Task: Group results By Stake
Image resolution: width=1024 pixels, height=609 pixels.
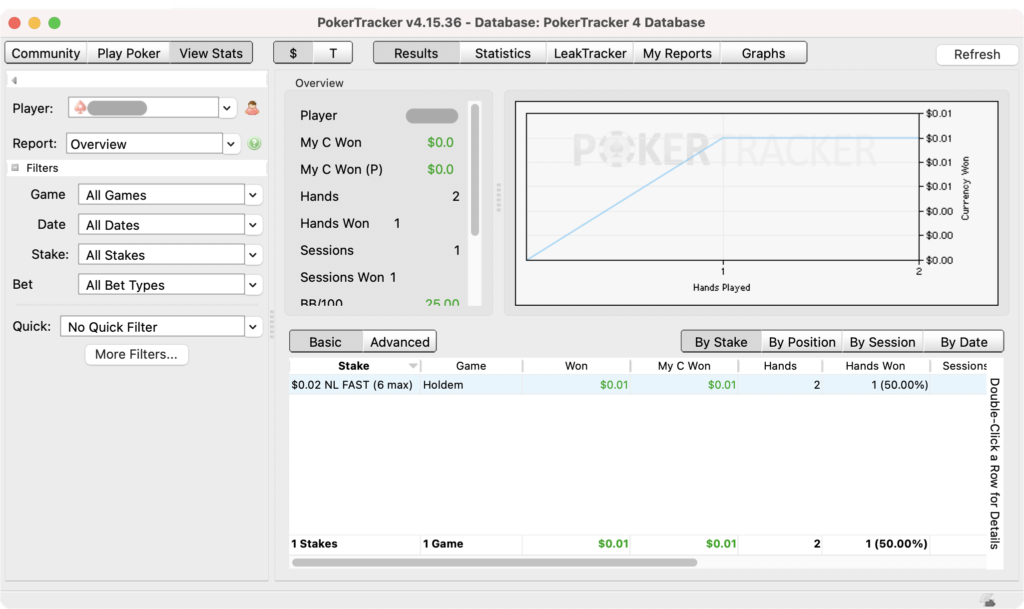Action: (721, 341)
